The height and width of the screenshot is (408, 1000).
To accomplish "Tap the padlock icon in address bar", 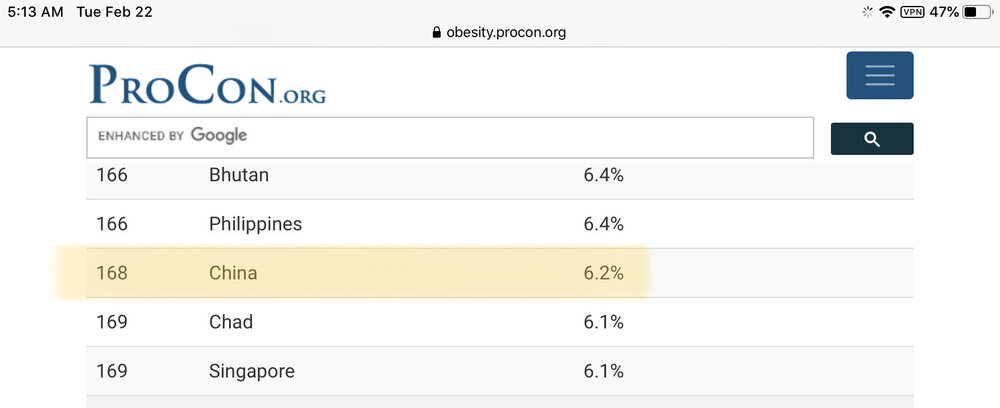I will (436, 32).
